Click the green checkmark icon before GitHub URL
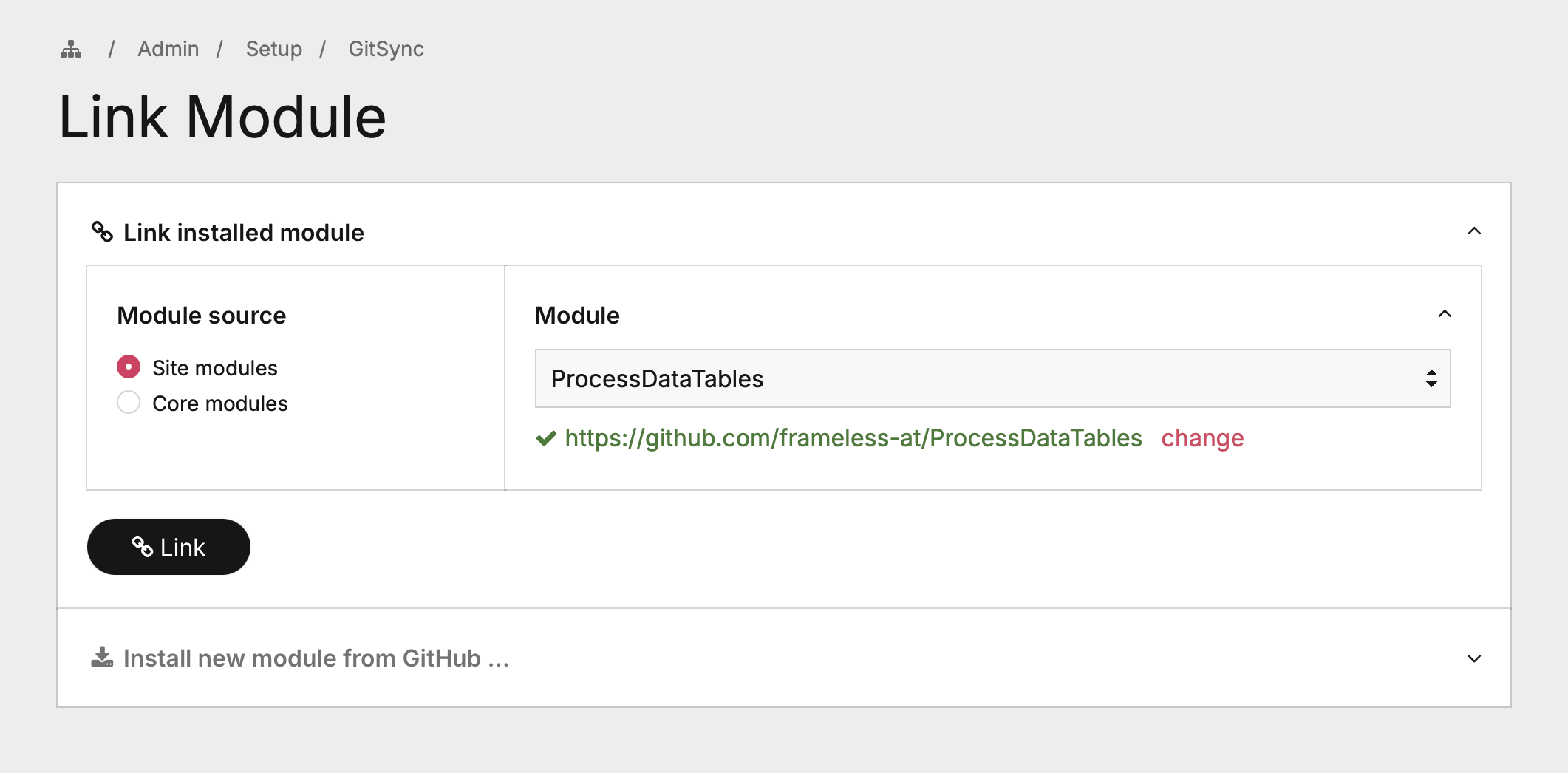 pyautogui.click(x=546, y=439)
